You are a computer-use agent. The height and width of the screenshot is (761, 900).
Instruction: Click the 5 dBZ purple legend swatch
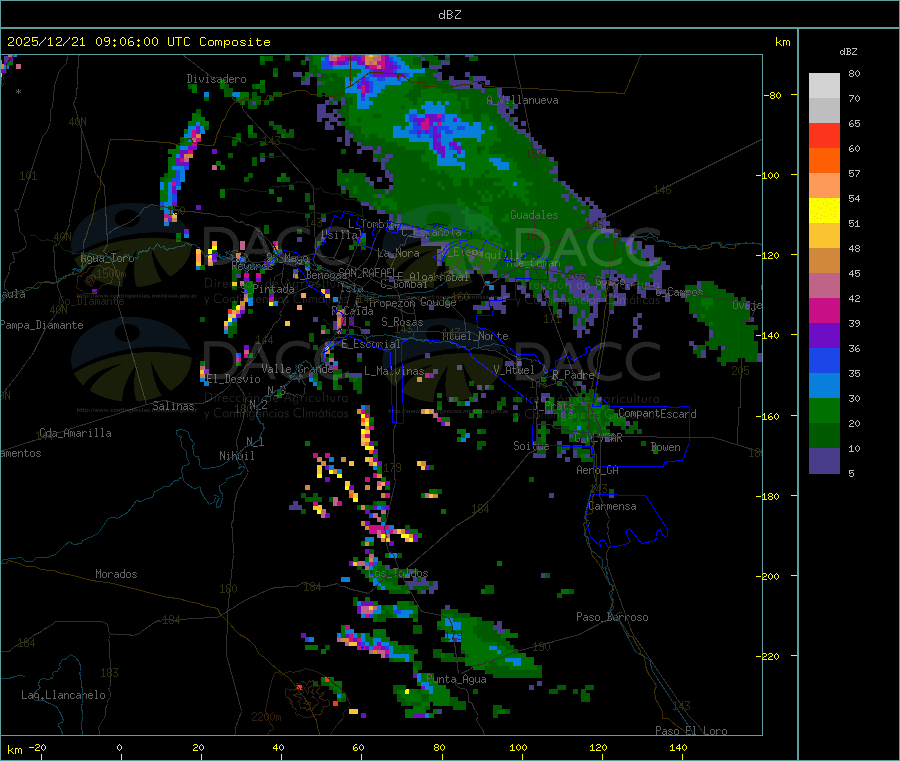[x=824, y=461]
